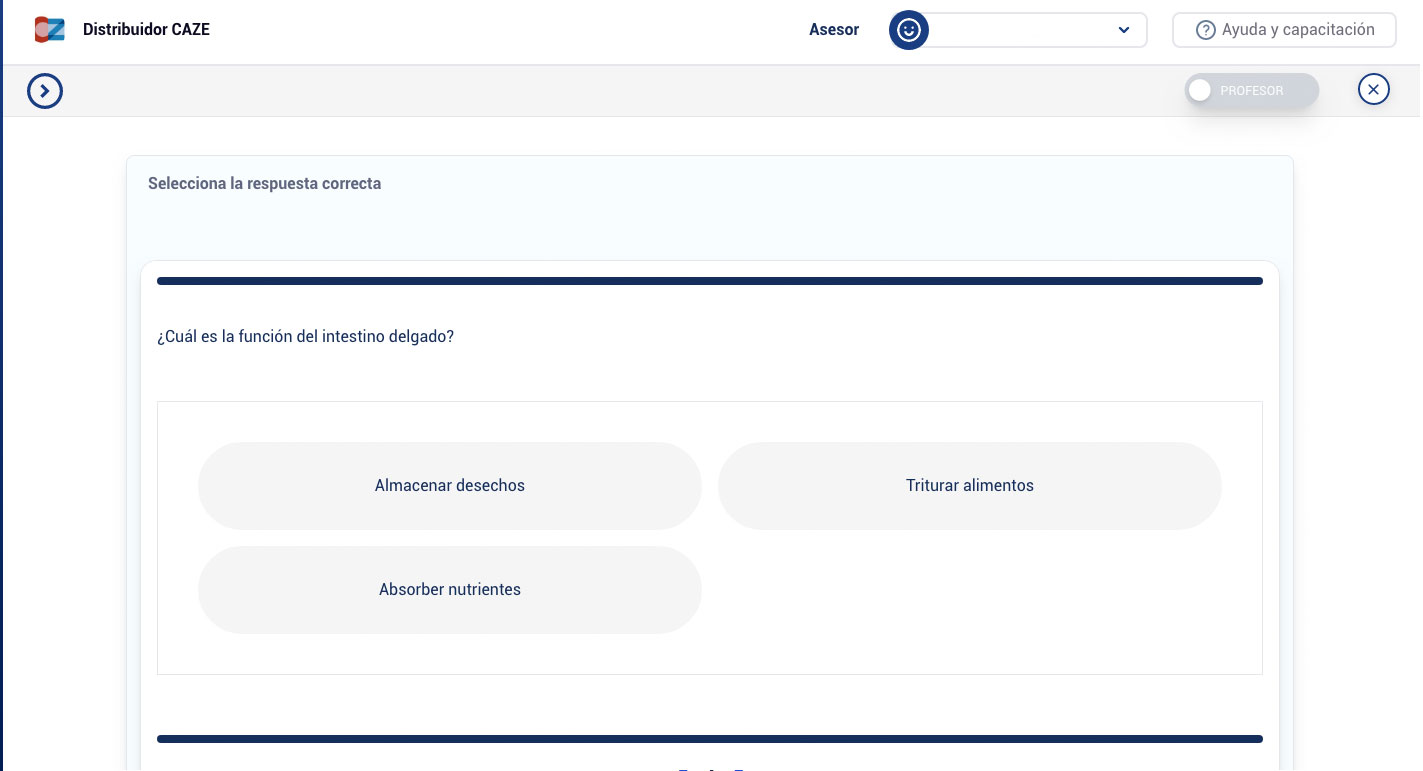Open 'Ayuda y capacitación' help button

(1284, 30)
